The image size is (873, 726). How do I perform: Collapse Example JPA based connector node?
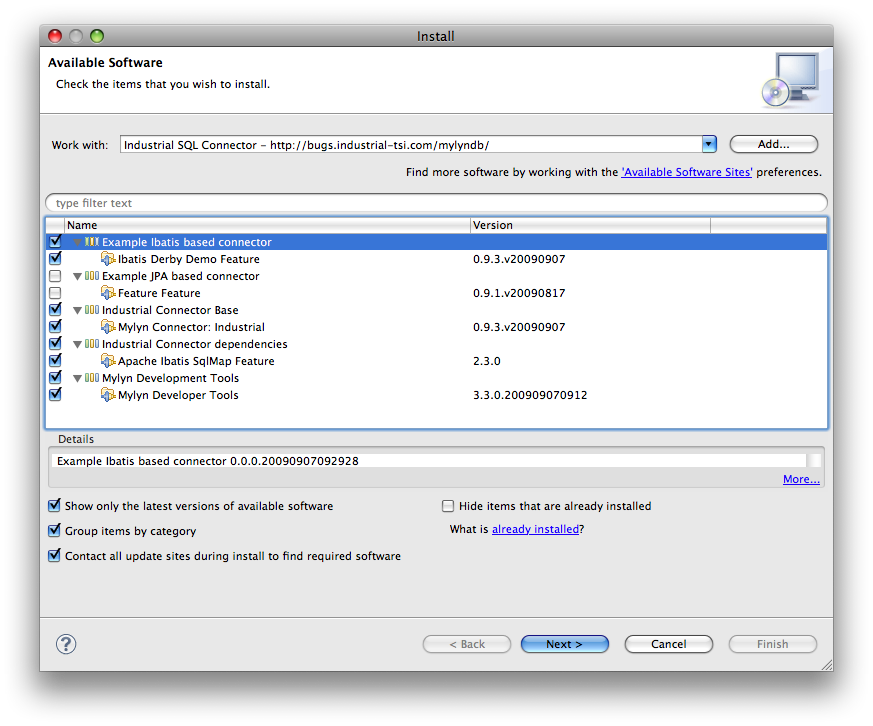coord(77,276)
